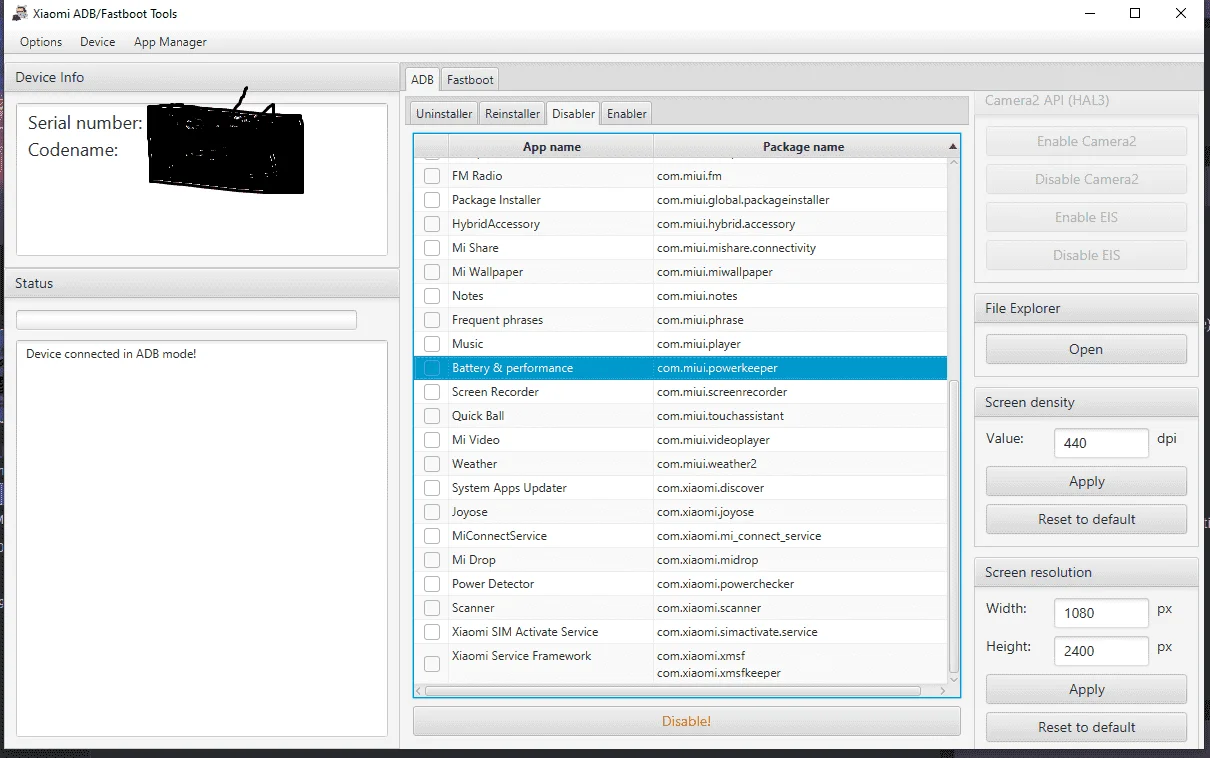1210x758 pixels.
Task: Click the app icon in the title bar
Action: pyautogui.click(x=19, y=14)
